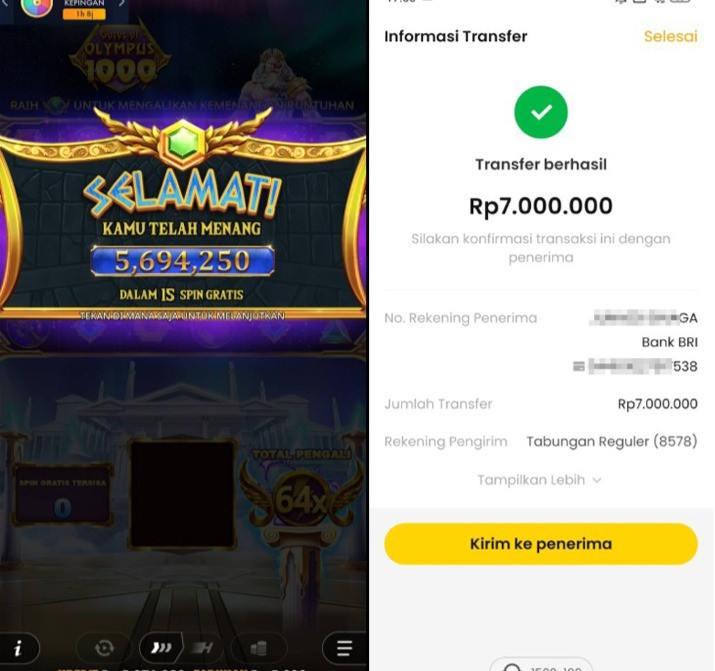Tap Selesai to finish

coord(670,36)
